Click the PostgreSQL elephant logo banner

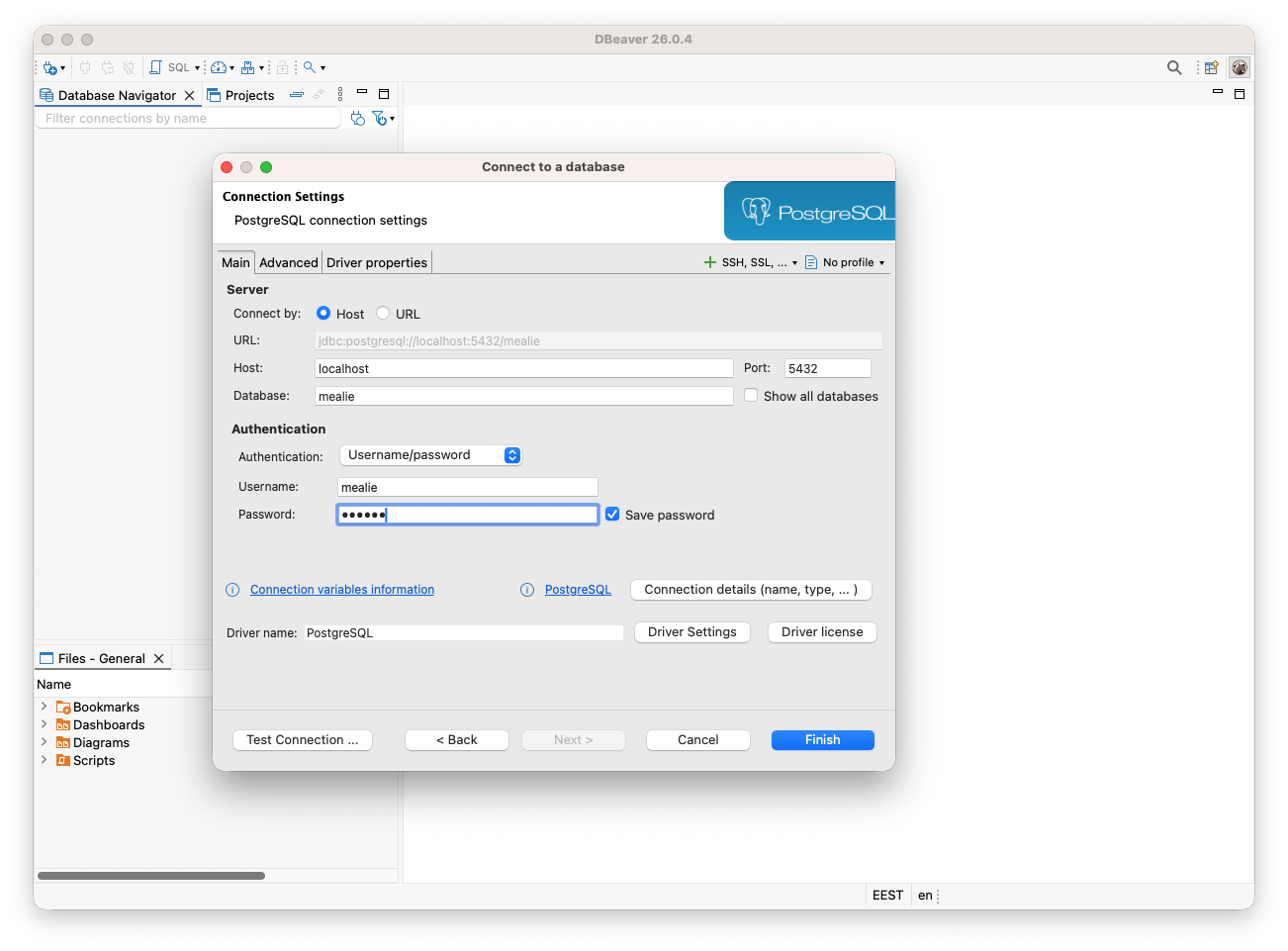pyautogui.click(x=809, y=211)
